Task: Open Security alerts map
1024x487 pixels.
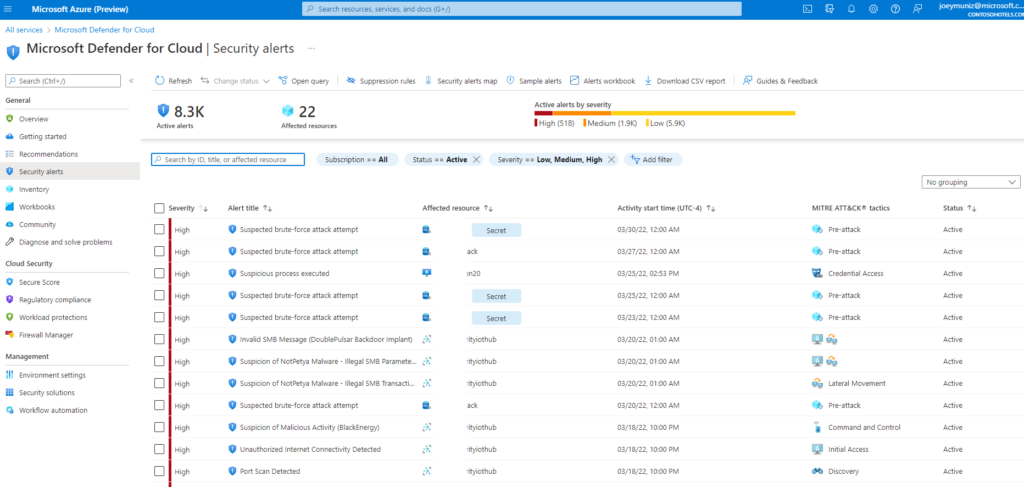Action: [x=461, y=81]
